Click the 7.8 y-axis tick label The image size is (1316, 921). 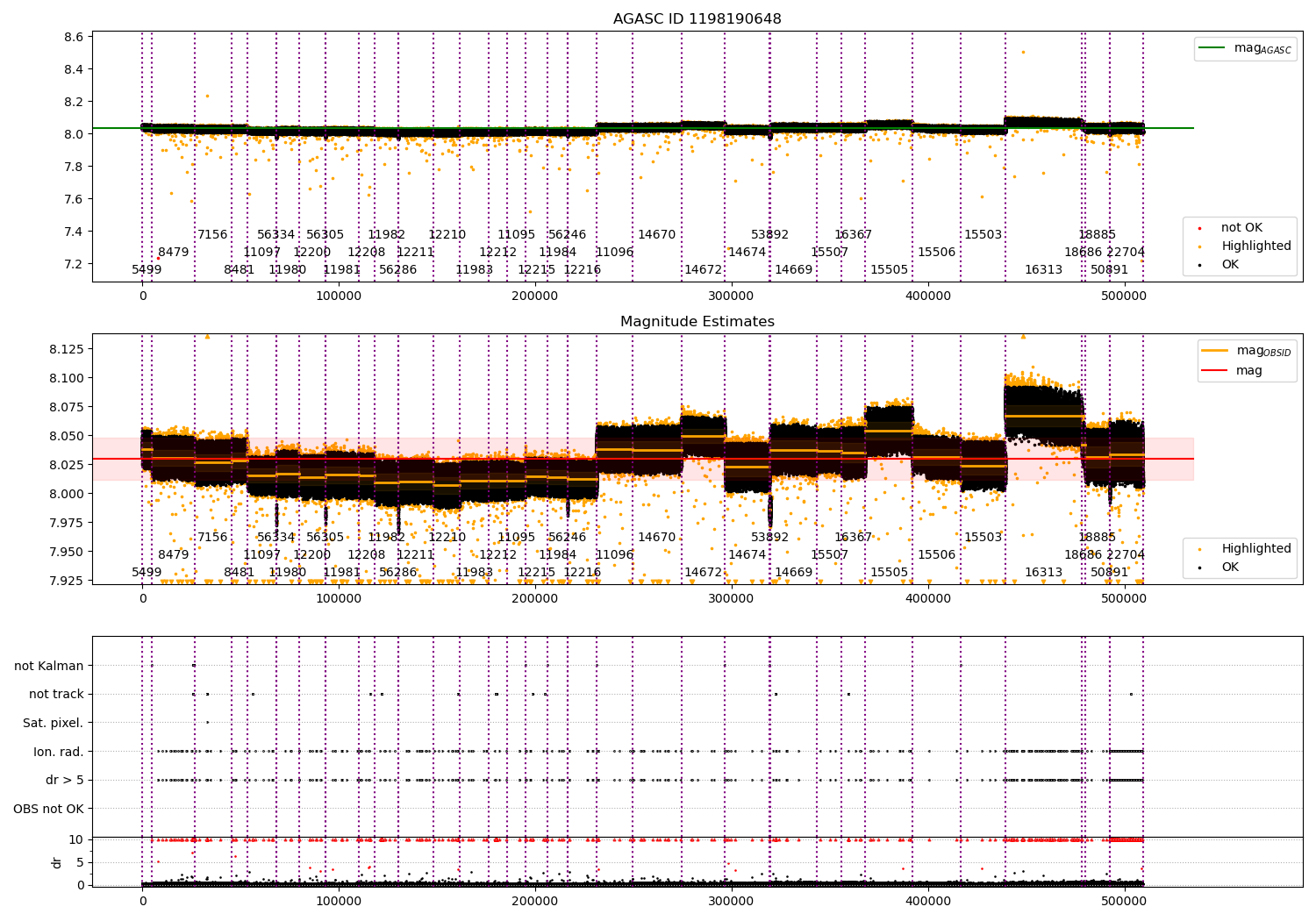74,167
